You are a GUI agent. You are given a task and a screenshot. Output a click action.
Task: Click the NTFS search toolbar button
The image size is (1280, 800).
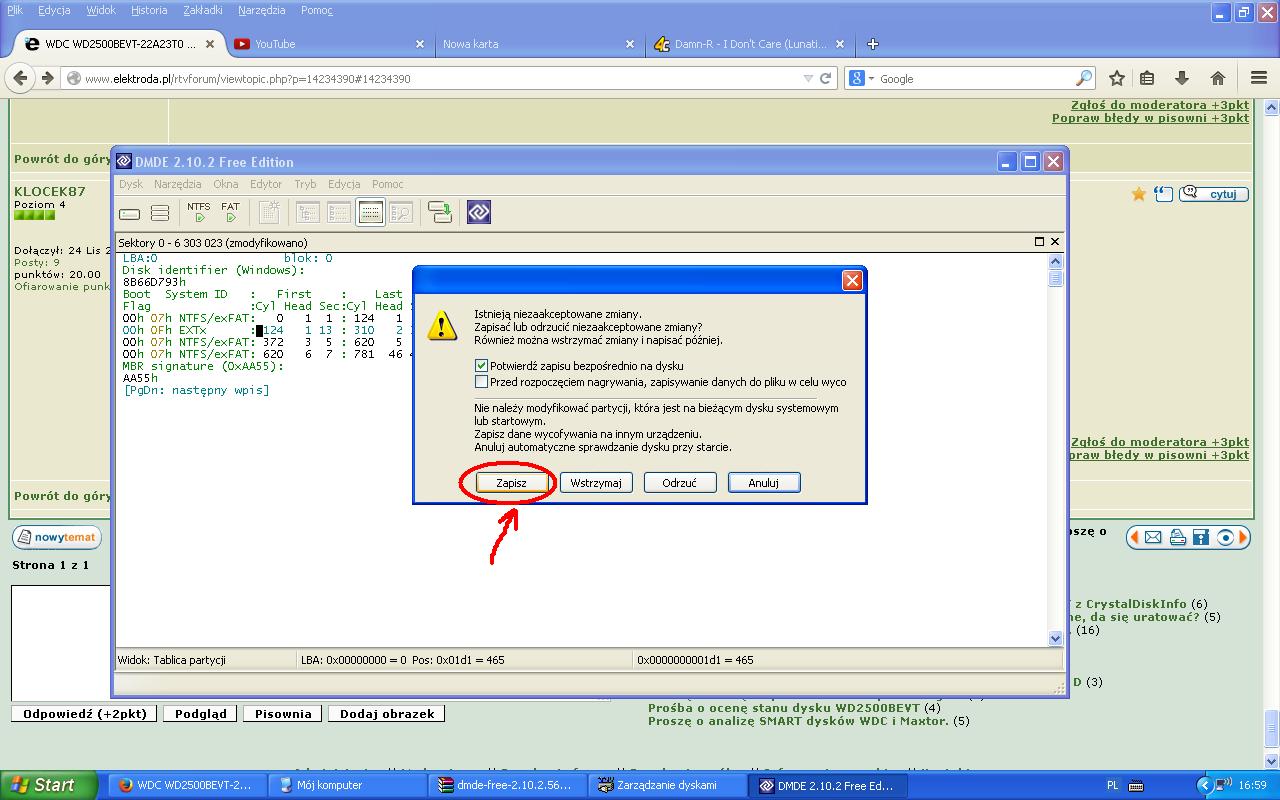point(199,212)
